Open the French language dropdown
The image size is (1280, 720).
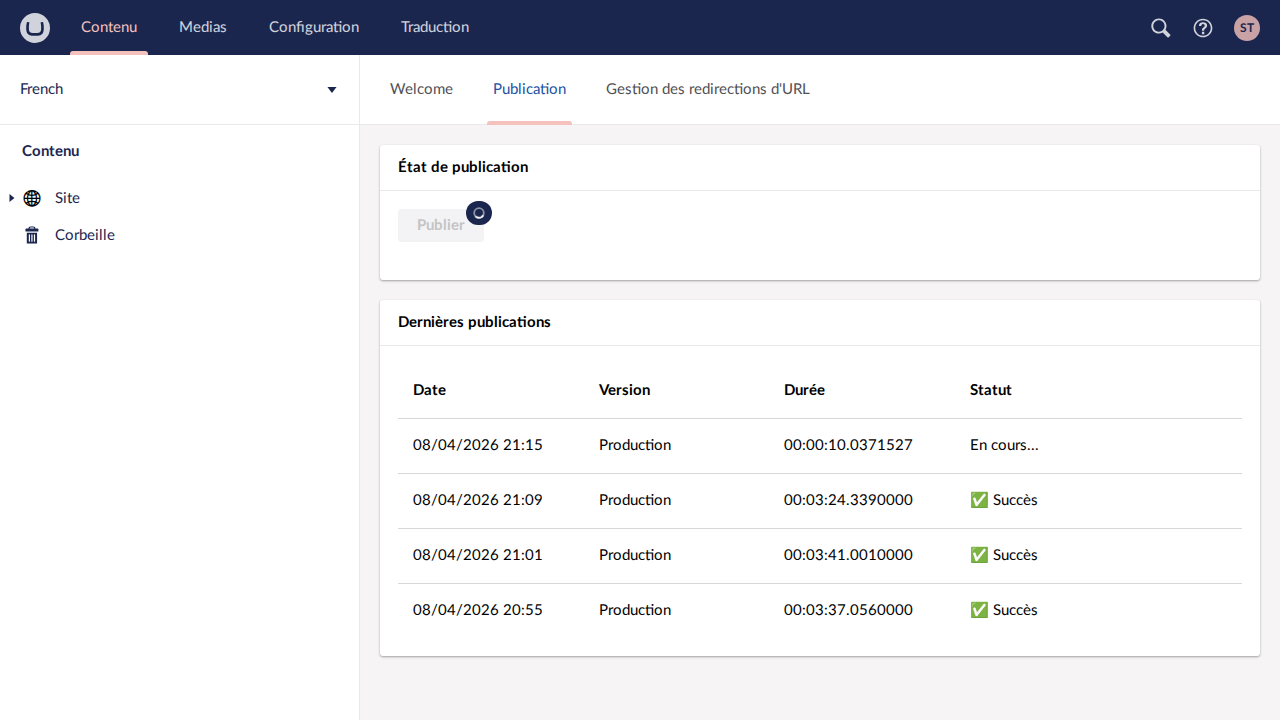click(179, 89)
